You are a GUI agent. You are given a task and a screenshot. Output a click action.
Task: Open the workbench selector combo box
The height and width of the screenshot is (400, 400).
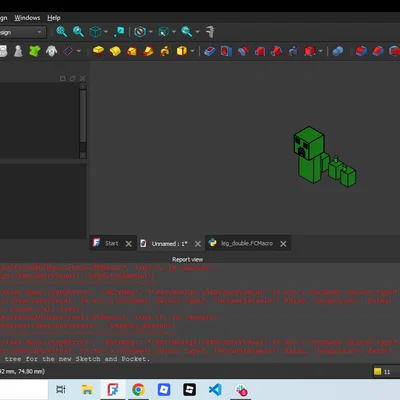[x=22, y=32]
